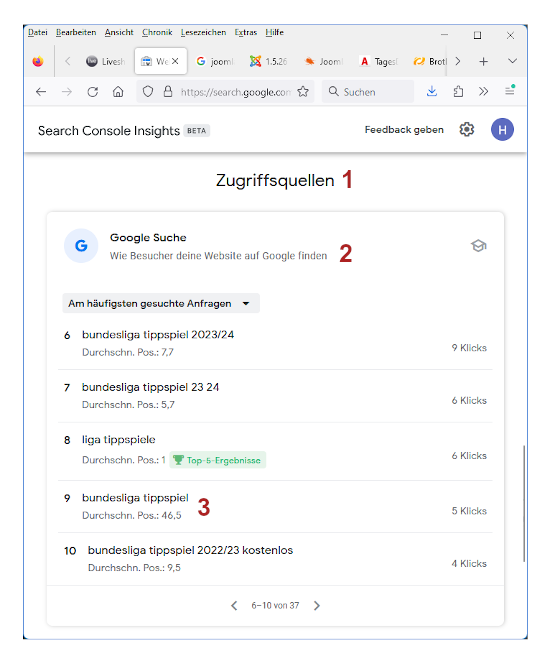Open the downloads panel
The image size is (560, 661).
point(432,91)
